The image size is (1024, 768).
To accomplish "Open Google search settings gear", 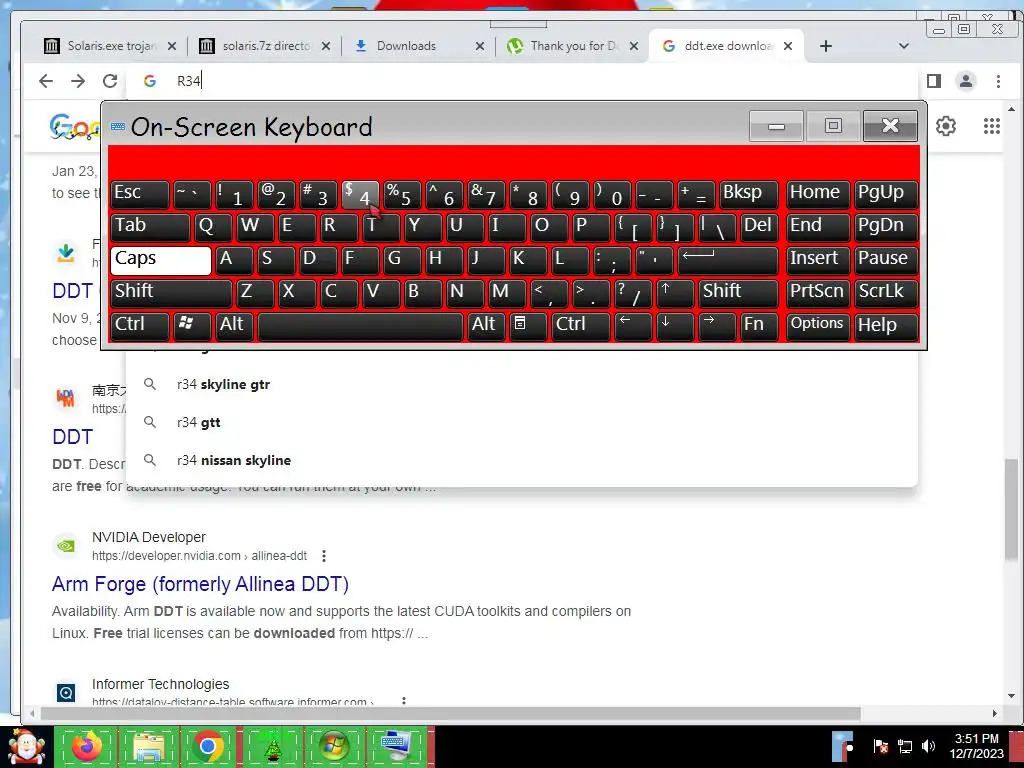I will click(946, 126).
